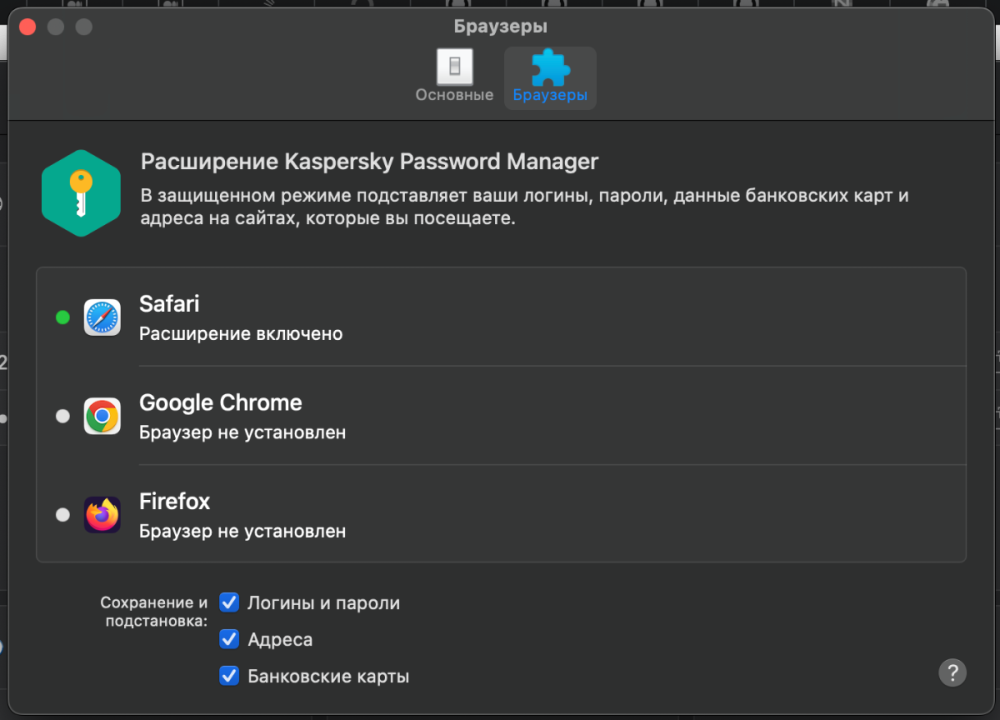Click the Google Chrome row title
This screenshot has width=1000, height=720.
[220, 403]
